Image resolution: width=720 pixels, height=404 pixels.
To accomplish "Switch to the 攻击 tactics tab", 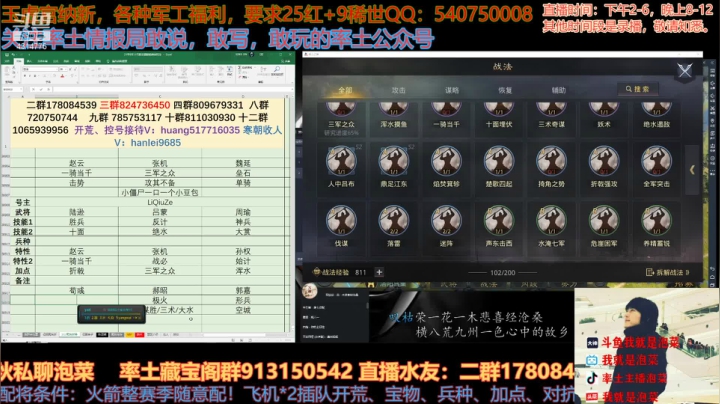I will (x=399, y=90).
